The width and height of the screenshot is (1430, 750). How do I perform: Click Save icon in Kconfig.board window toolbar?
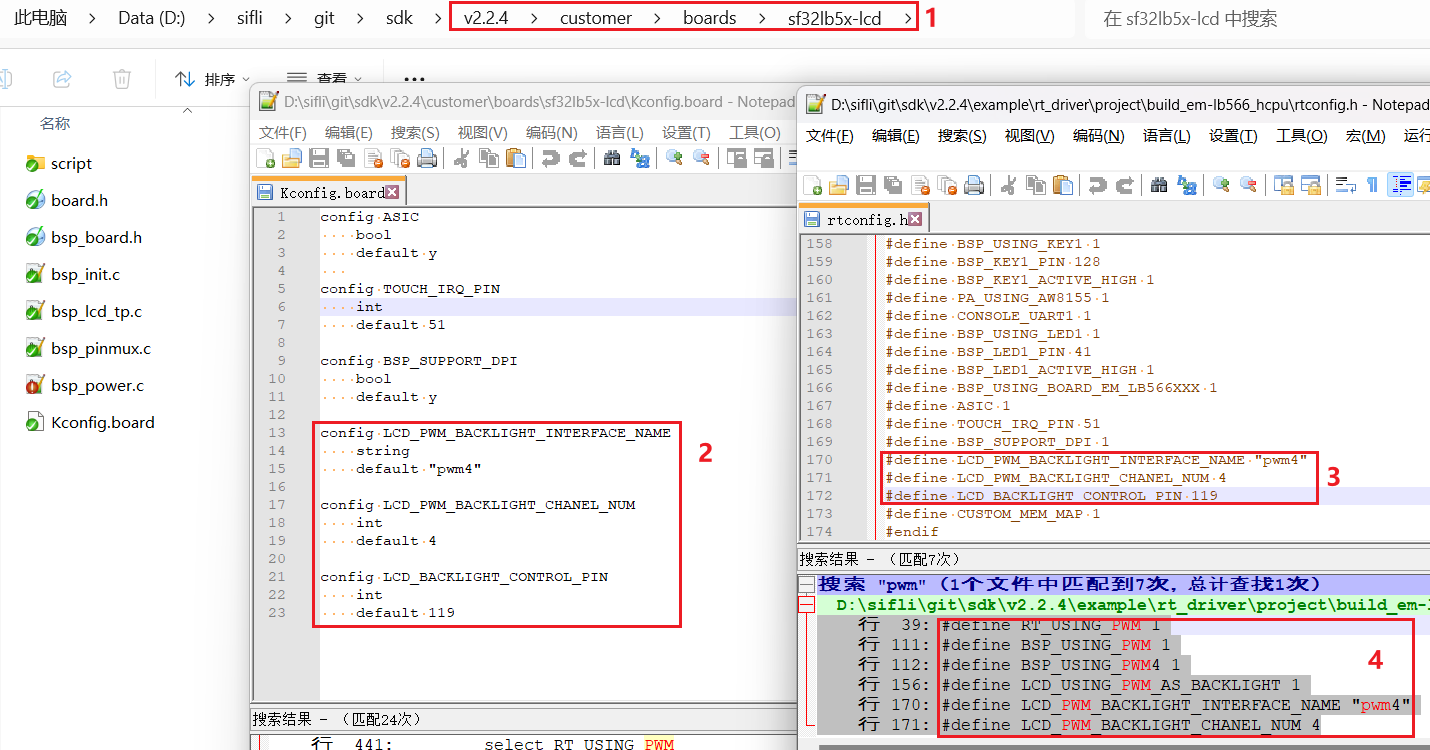tap(319, 158)
